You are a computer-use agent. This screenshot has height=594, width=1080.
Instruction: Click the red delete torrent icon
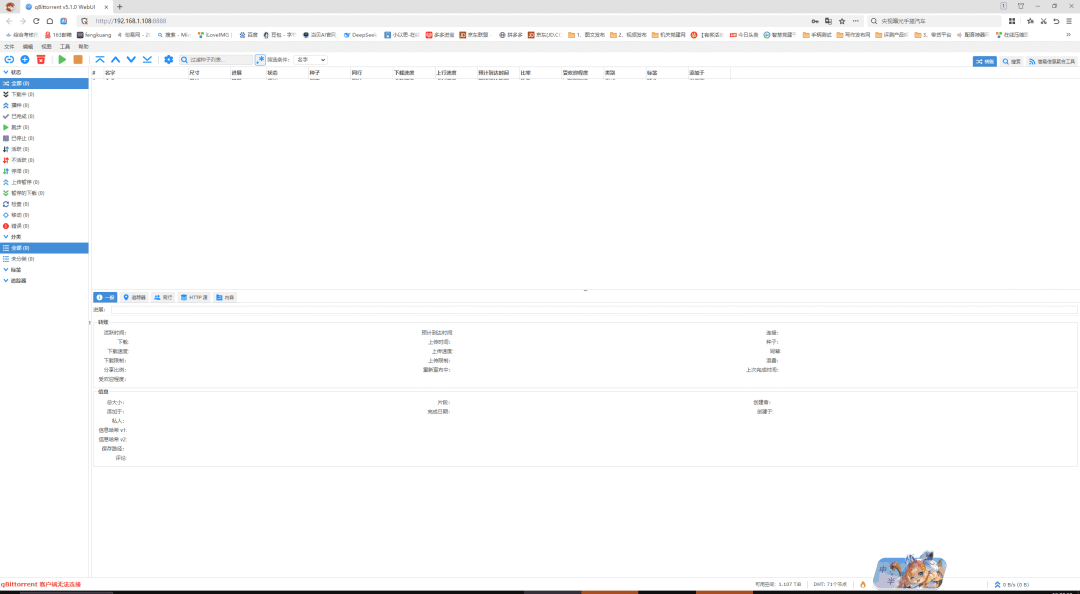(41, 60)
